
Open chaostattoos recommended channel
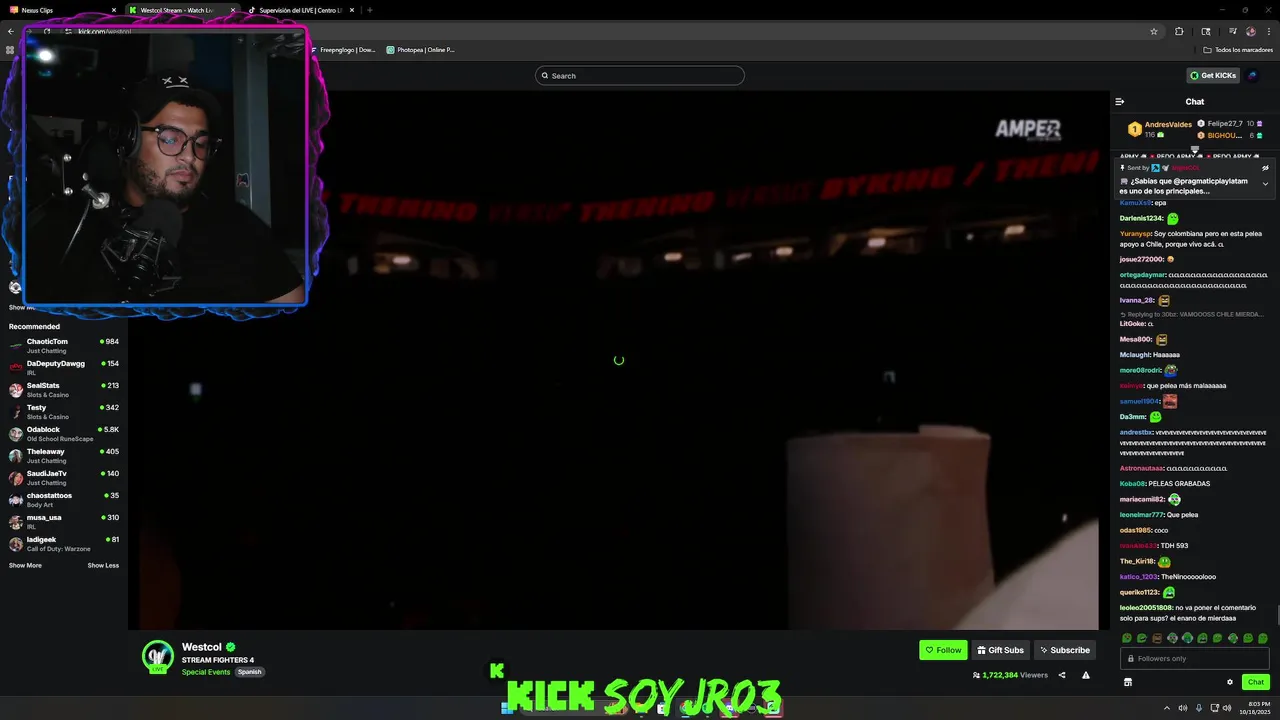[x=64, y=499]
